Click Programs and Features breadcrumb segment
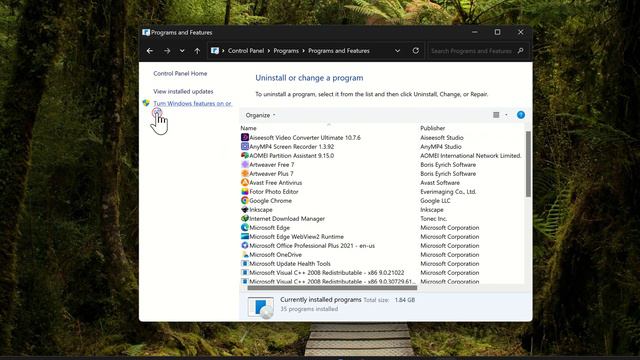Image resolution: width=640 pixels, height=360 pixels. coord(339,51)
